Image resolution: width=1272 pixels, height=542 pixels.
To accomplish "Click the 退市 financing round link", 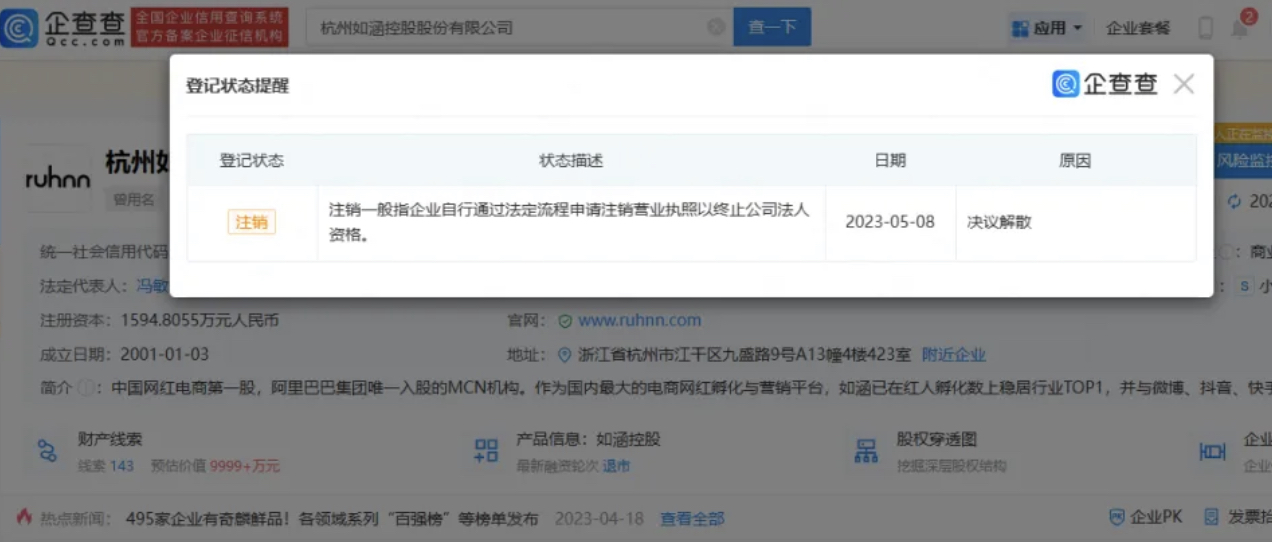I will [x=617, y=466].
